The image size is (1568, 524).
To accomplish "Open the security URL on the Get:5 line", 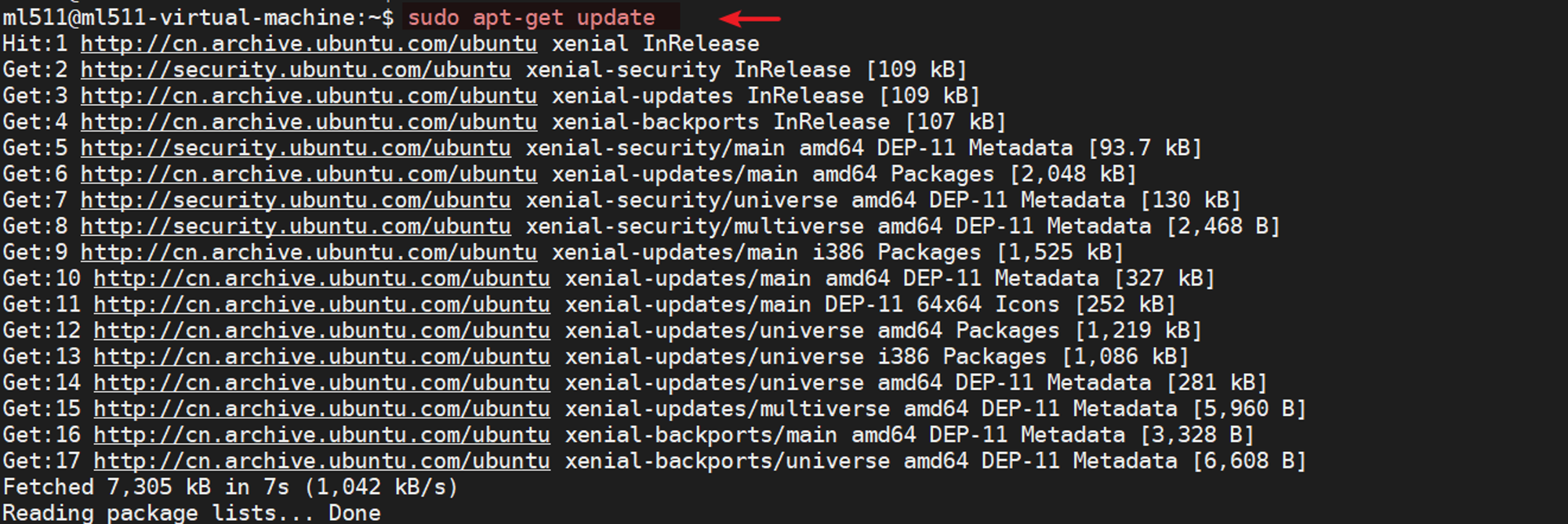I will 296,148.
